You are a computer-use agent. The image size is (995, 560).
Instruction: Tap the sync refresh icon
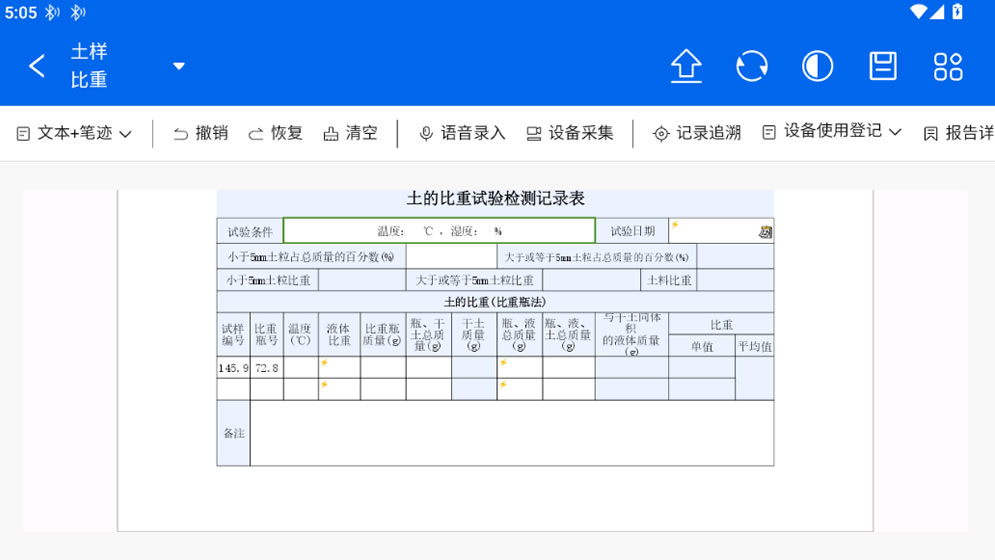point(752,66)
